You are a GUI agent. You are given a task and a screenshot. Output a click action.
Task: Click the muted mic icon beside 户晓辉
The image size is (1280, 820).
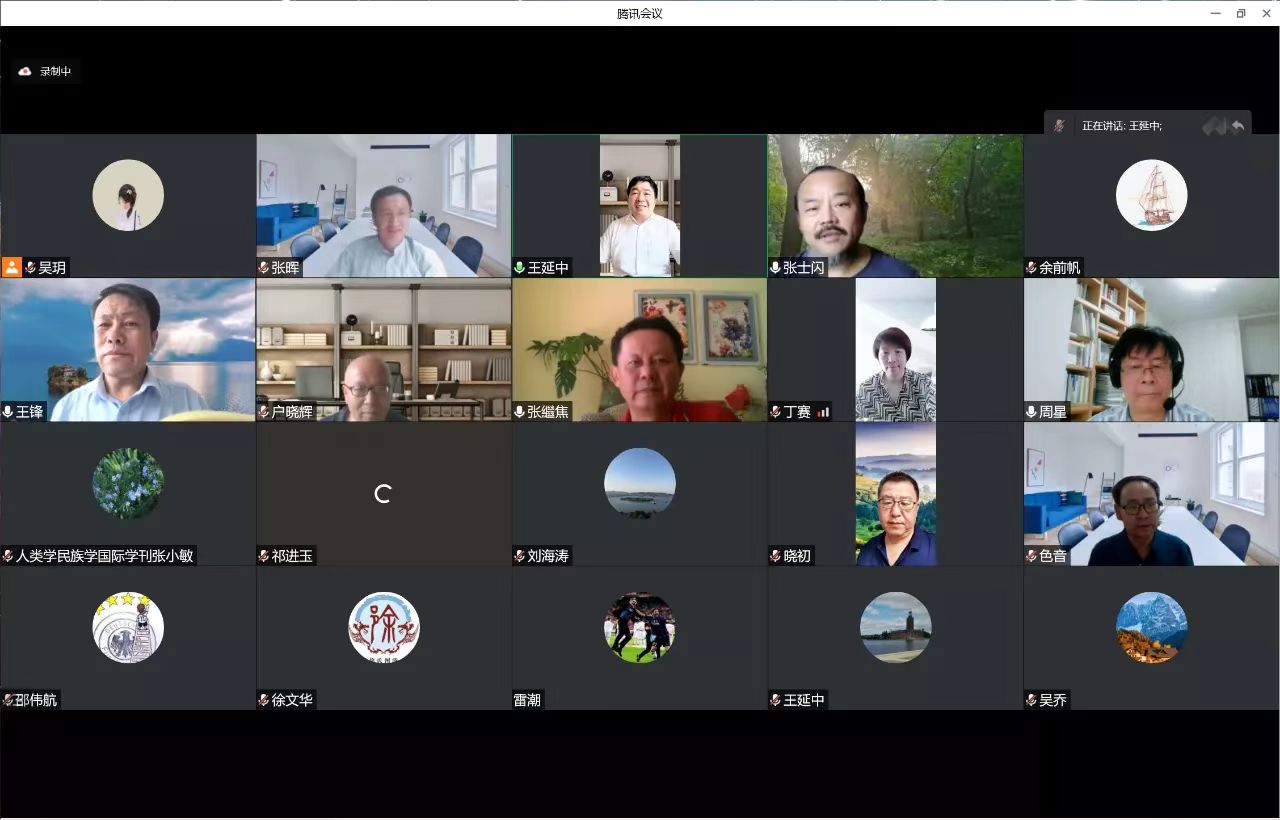point(264,412)
